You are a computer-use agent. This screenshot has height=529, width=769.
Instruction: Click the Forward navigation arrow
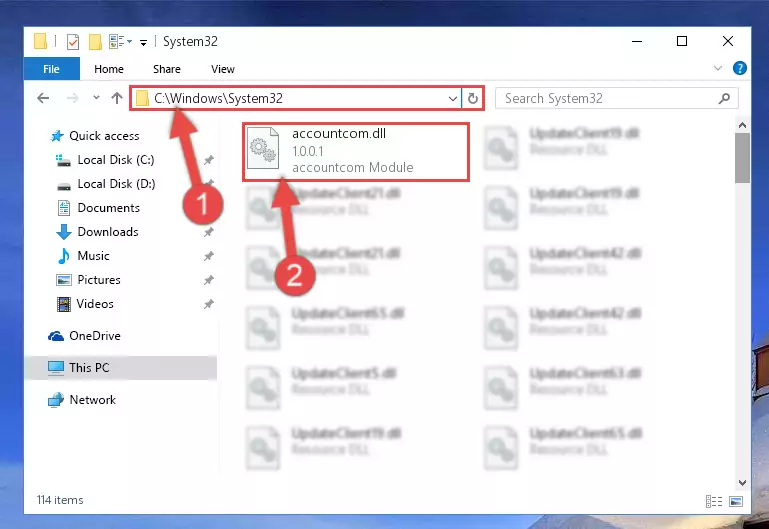[73, 98]
